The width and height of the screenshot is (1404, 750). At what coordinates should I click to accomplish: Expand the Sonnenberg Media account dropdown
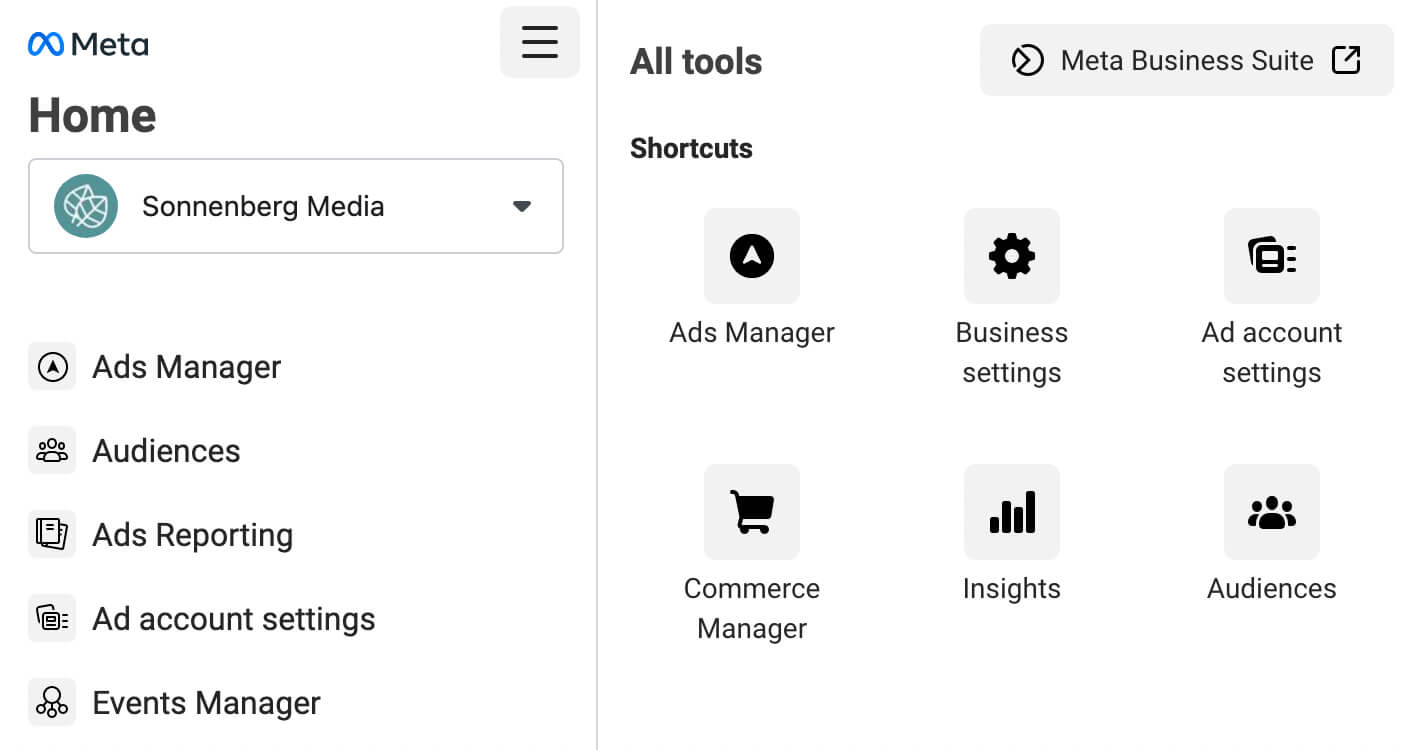pyautogui.click(x=296, y=206)
